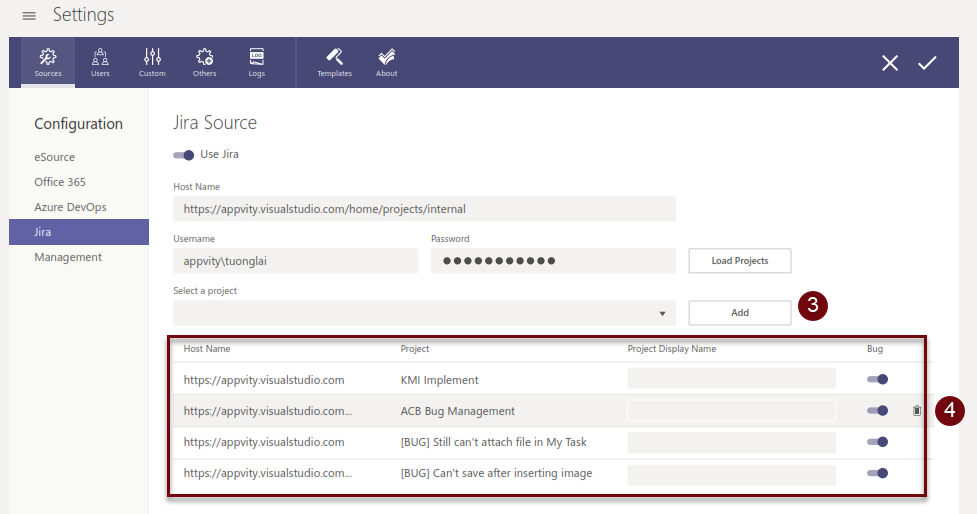Open the hamburger menu next to Settings
977x514 pixels.
29,16
